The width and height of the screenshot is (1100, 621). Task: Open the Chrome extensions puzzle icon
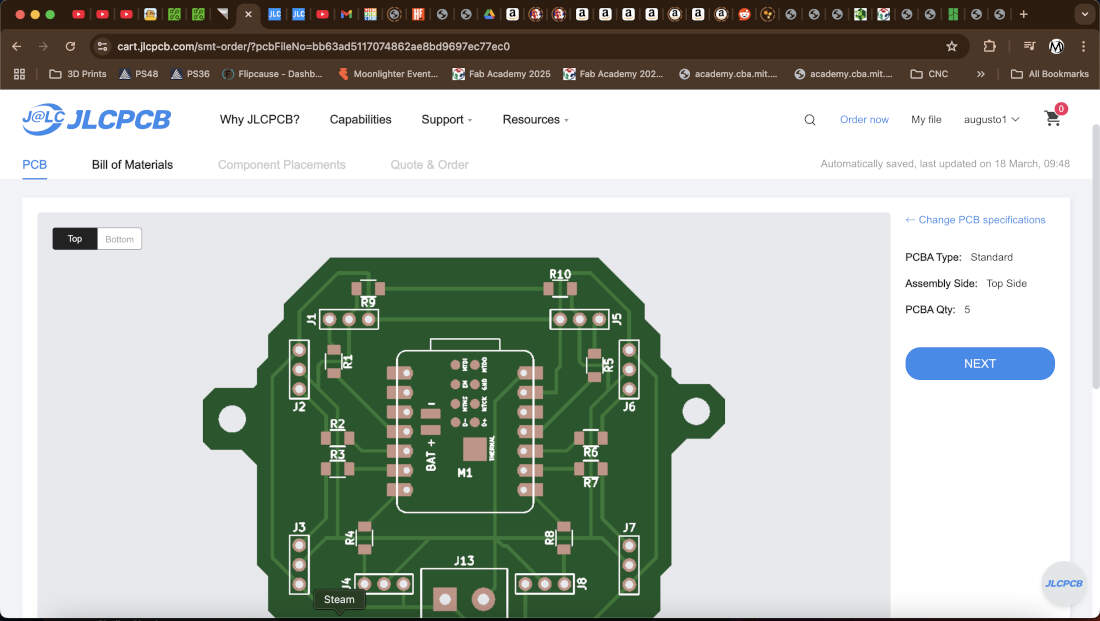989,46
